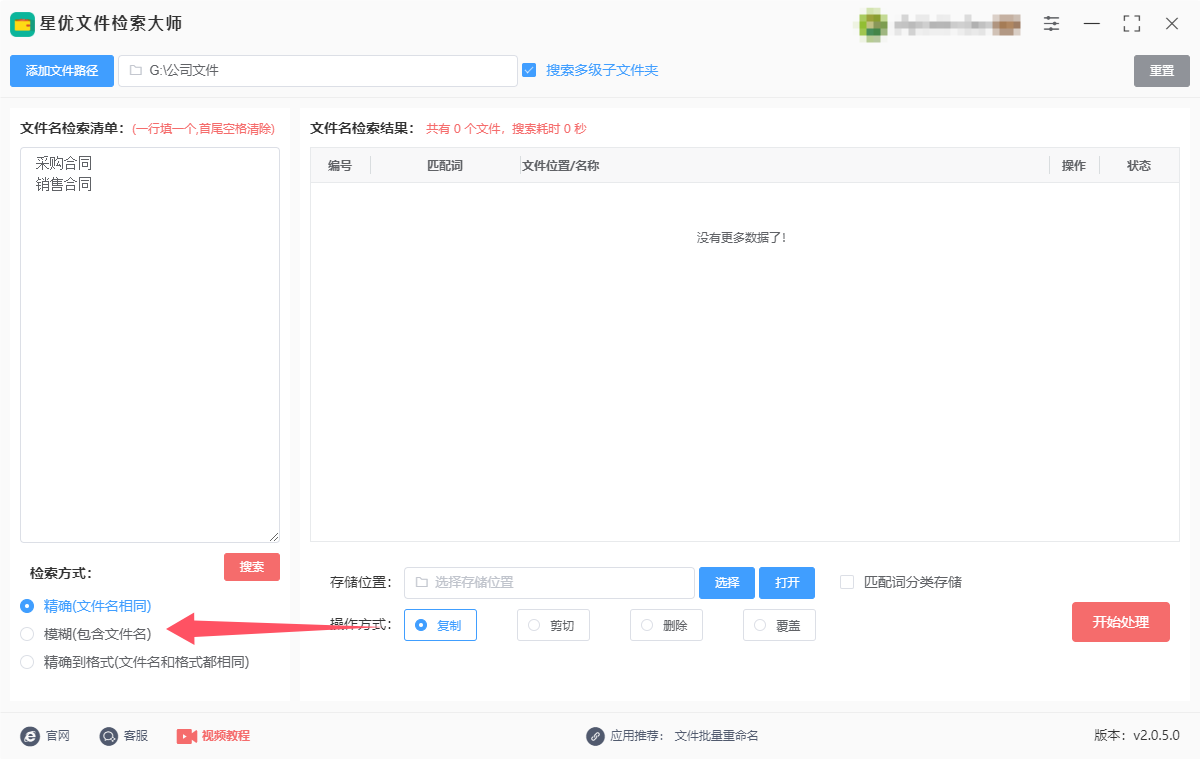Click the 应用推荐 link icon
Image resolution: width=1200 pixels, height=760 pixels.
596,736
